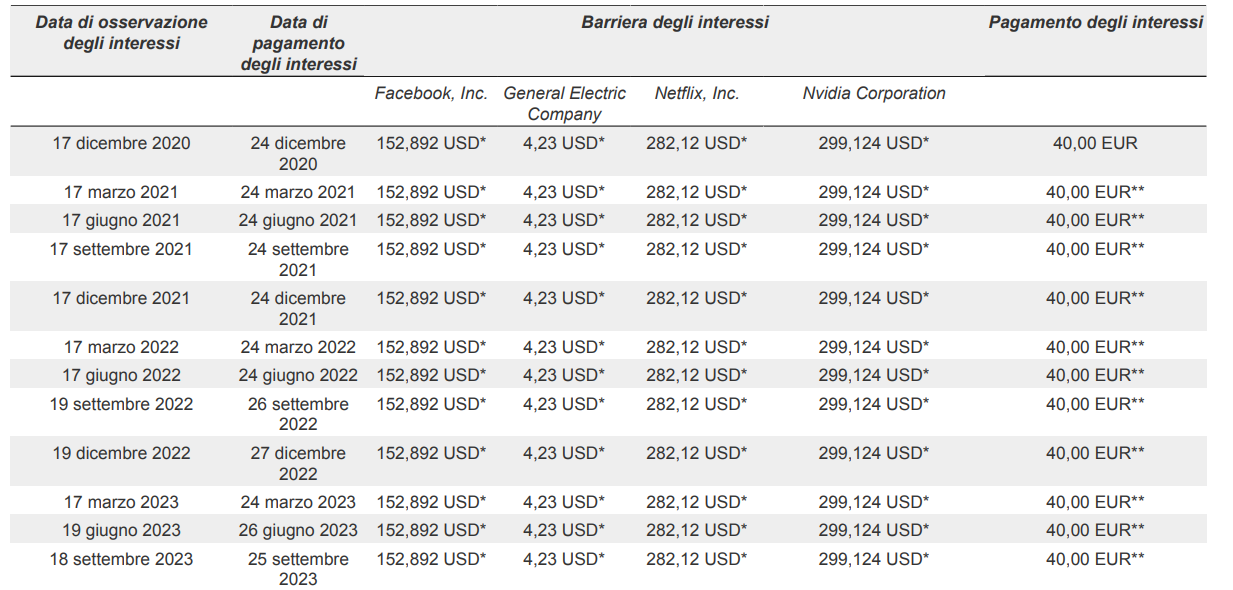
Task: Click the '24 marzo 2021' payment date
Action: point(298,192)
